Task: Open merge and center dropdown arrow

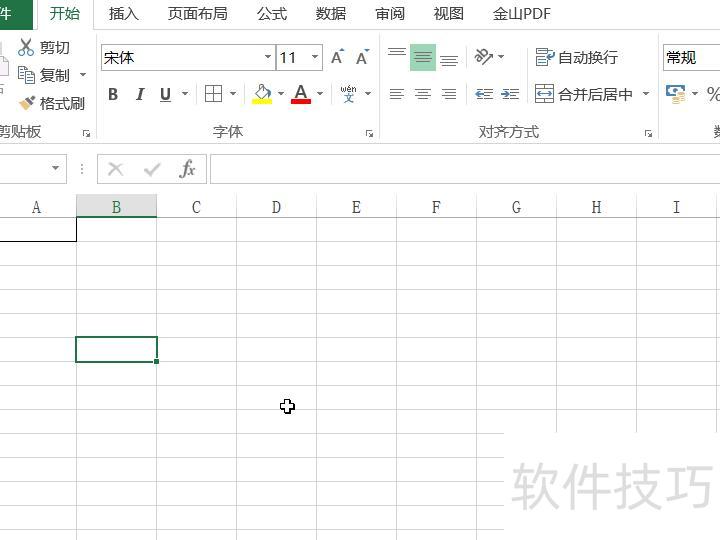Action: tap(646, 94)
